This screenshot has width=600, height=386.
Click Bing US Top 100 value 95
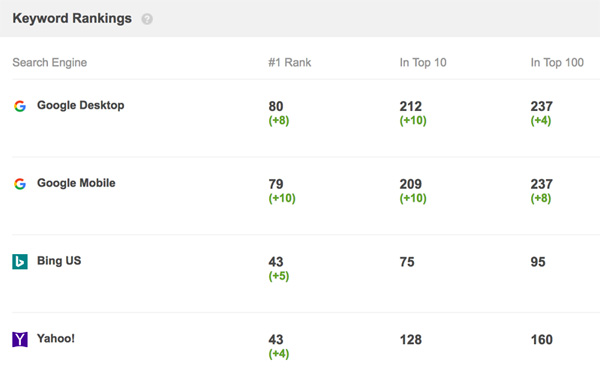pyautogui.click(x=538, y=262)
